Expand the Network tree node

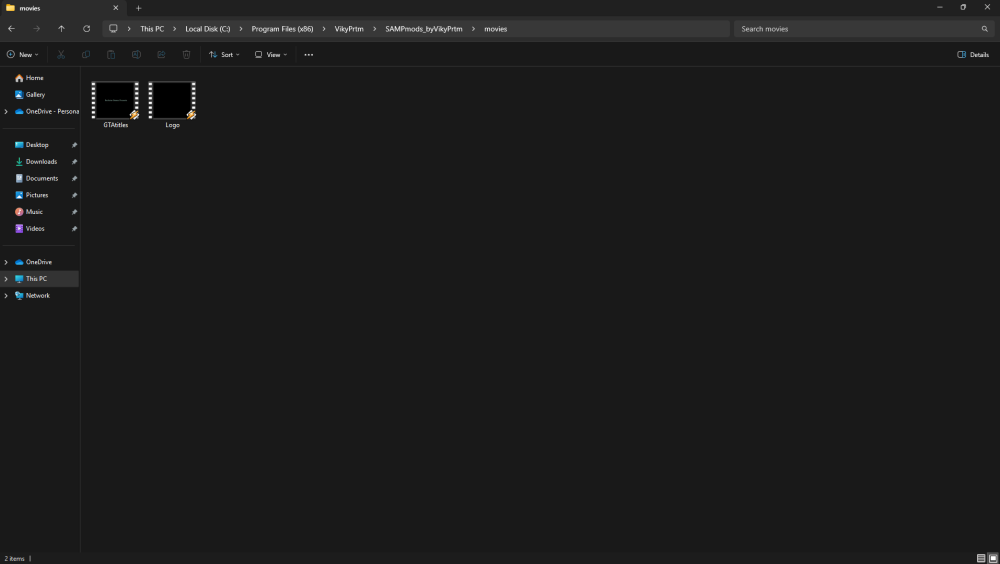pos(6,295)
